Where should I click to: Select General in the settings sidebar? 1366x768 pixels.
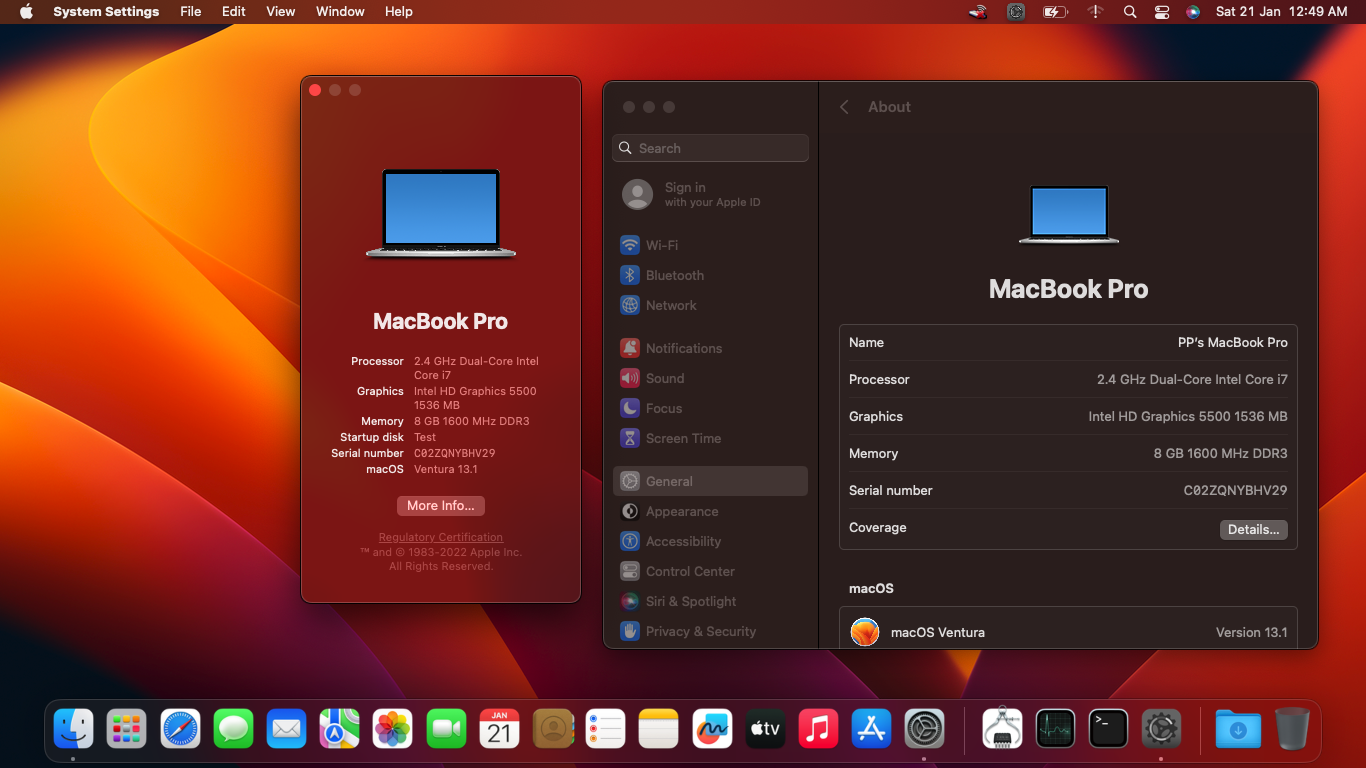click(710, 481)
